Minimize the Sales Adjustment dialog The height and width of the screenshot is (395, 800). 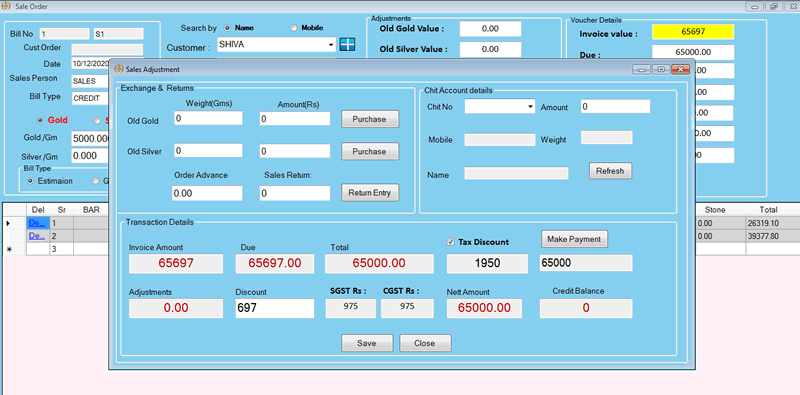pos(642,69)
